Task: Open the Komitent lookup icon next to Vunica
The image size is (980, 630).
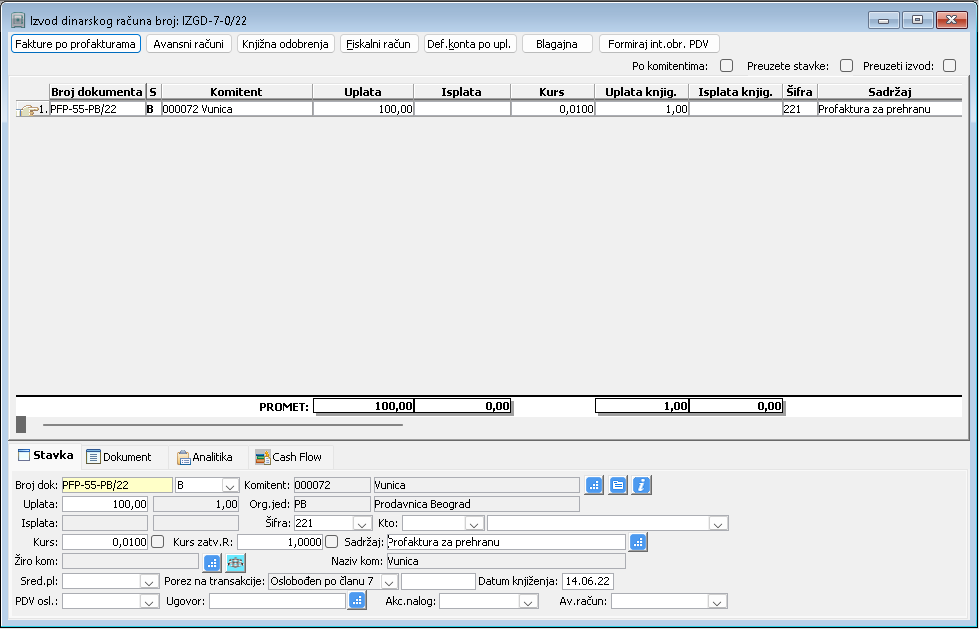Action: (594, 485)
